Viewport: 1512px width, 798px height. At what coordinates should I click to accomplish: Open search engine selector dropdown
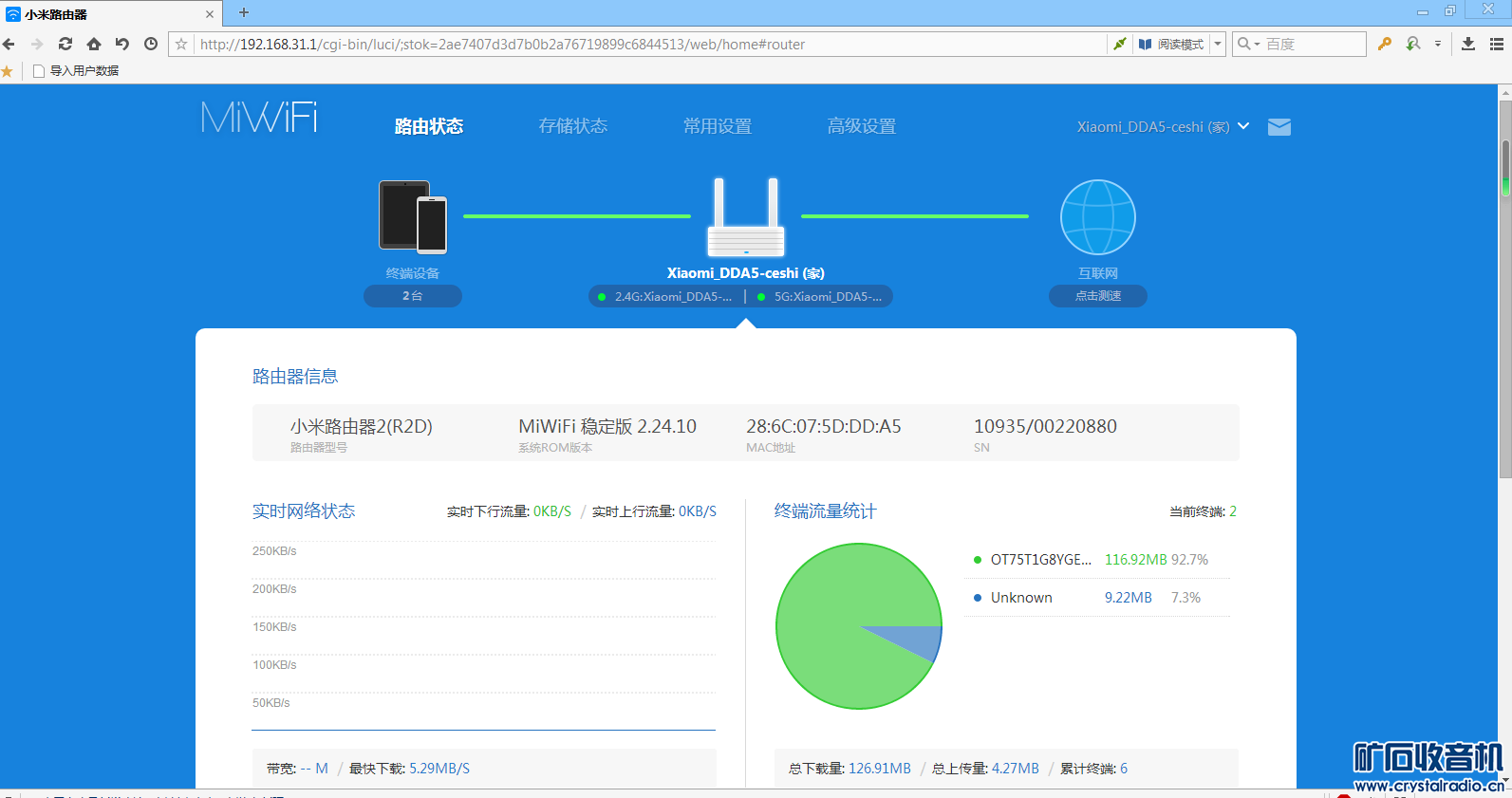(x=1249, y=44)
